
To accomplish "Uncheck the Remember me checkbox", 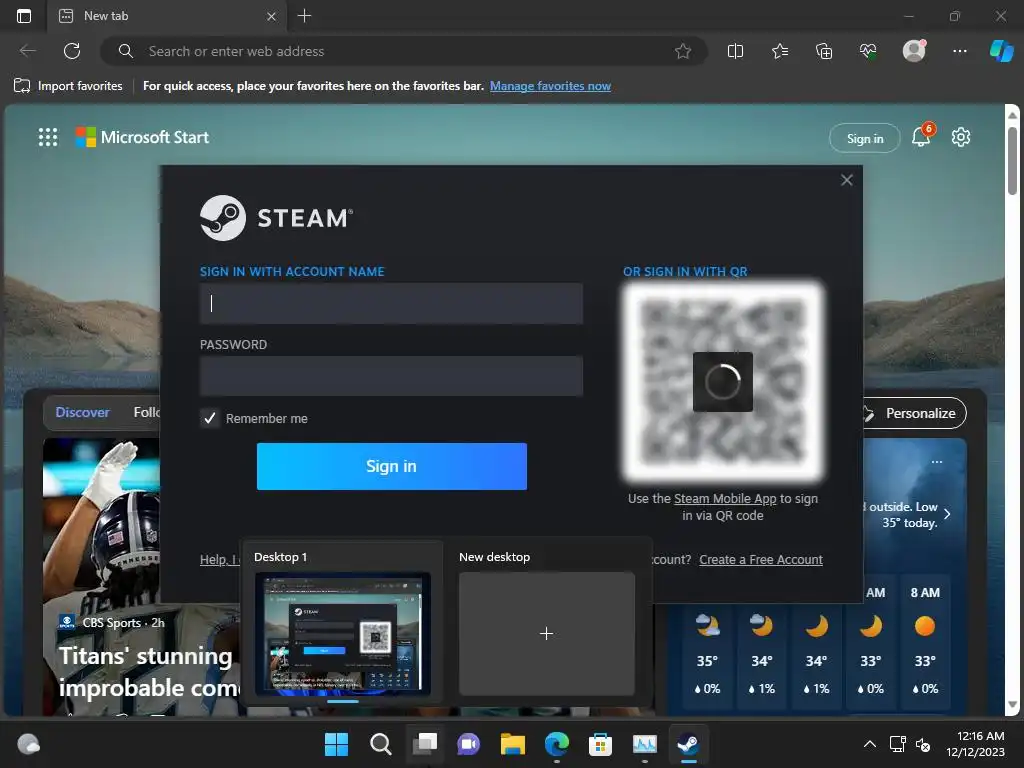I will [210, 418].
